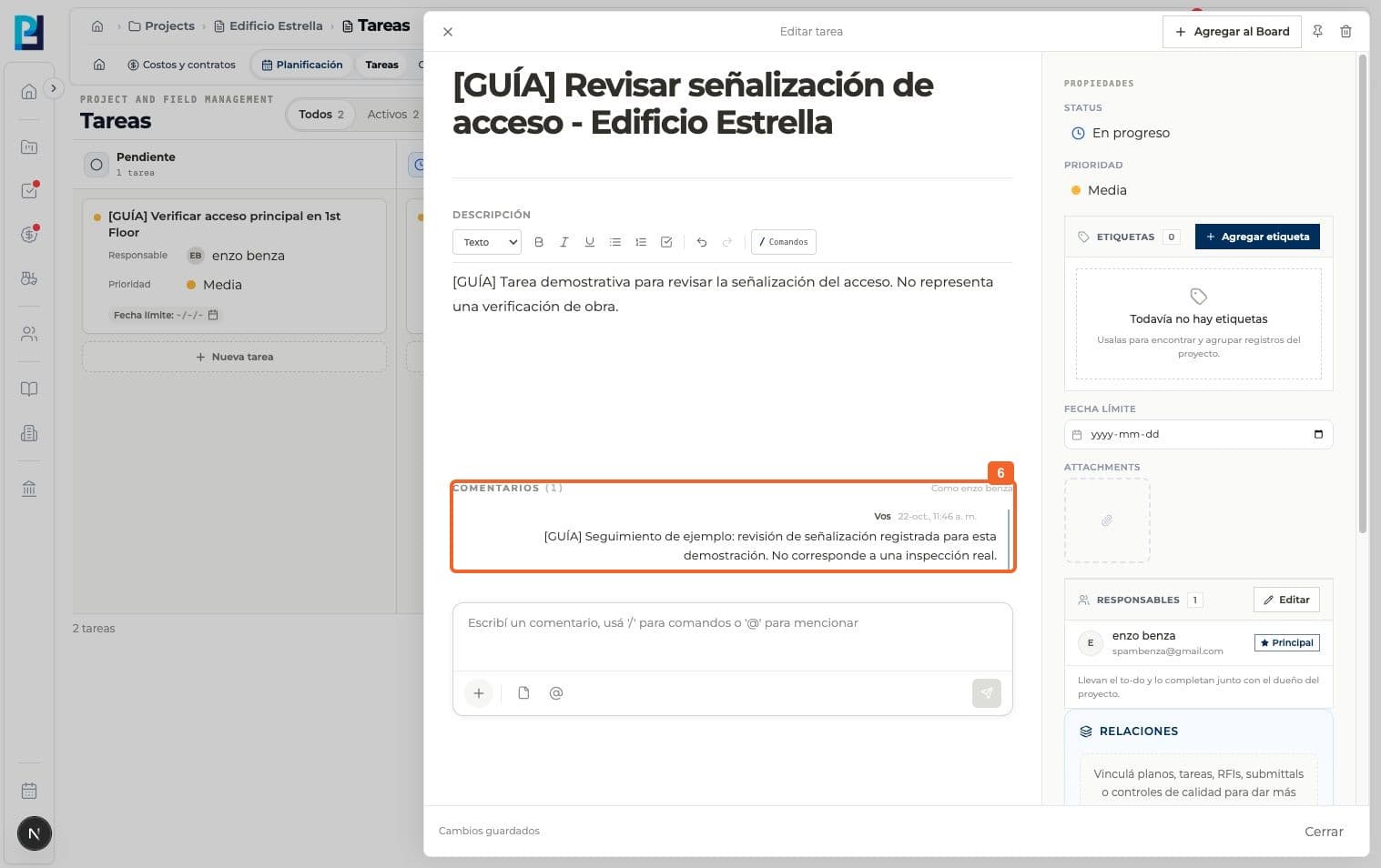
Task: Undo the last description edit
Action: coord(702,242)
